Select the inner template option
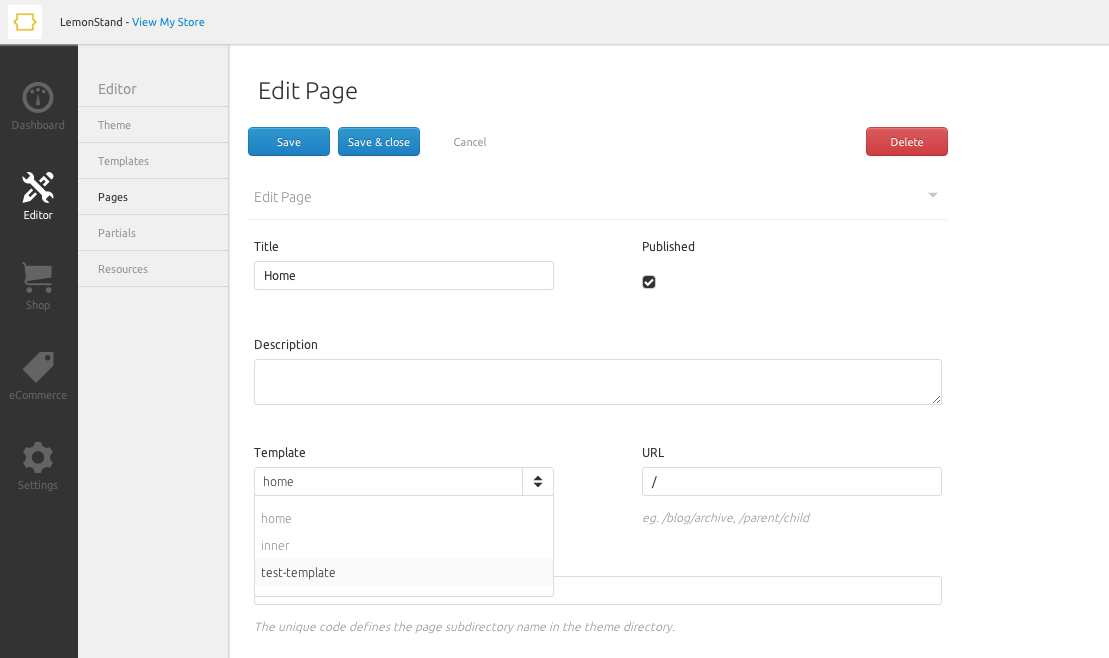The width and height of the screenshot is (1109, 658). coord(275,546)
